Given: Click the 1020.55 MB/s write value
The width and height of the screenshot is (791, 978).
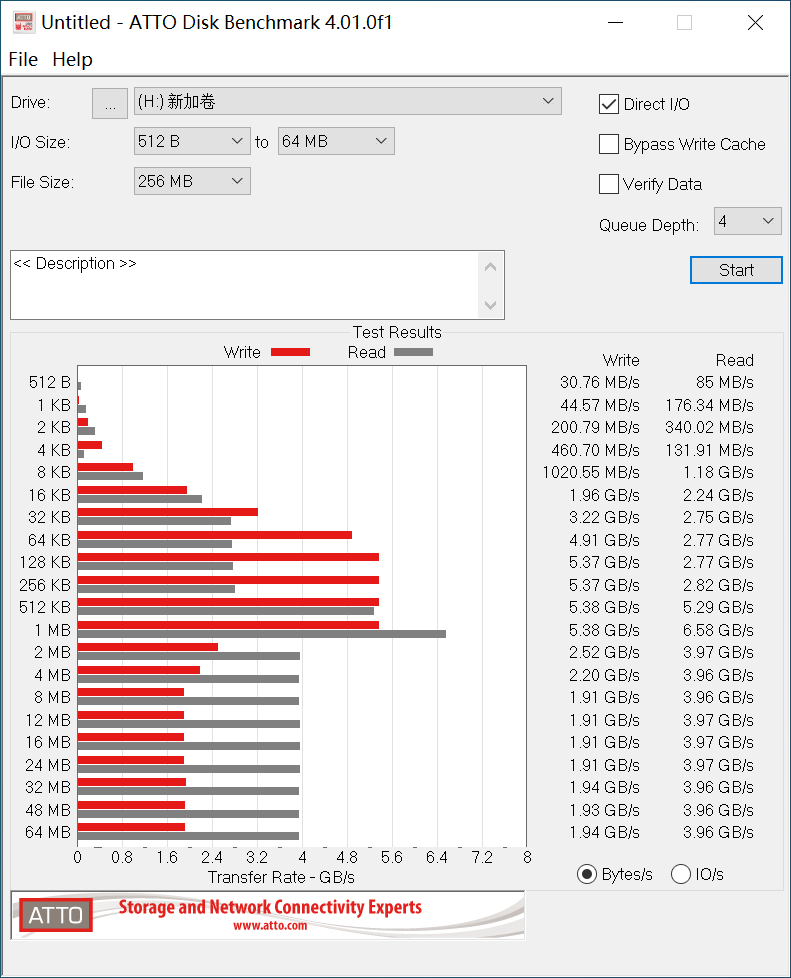Looking at the screenshot, I should [591, 472].
